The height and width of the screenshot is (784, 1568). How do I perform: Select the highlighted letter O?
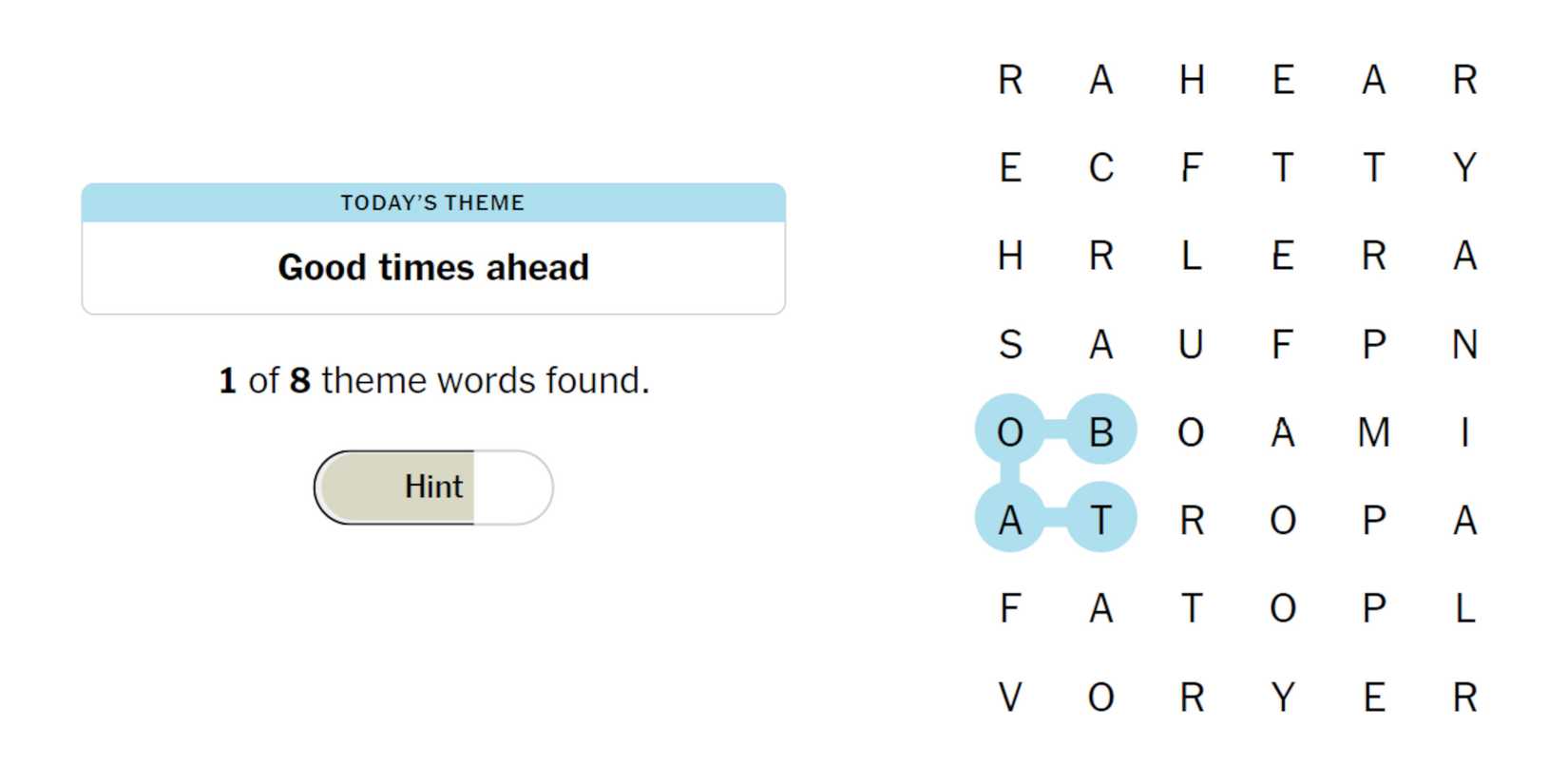pyautogui.click(x=1010, y=432)
